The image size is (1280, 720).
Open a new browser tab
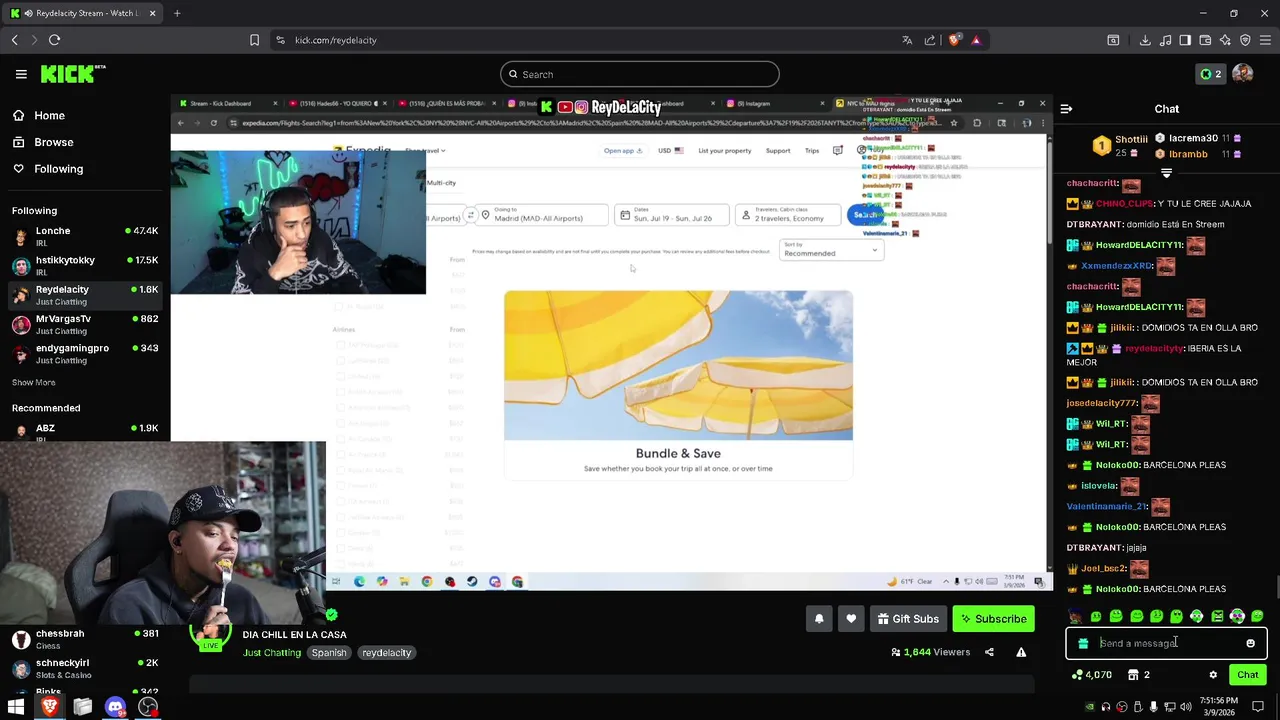point(177,13)
